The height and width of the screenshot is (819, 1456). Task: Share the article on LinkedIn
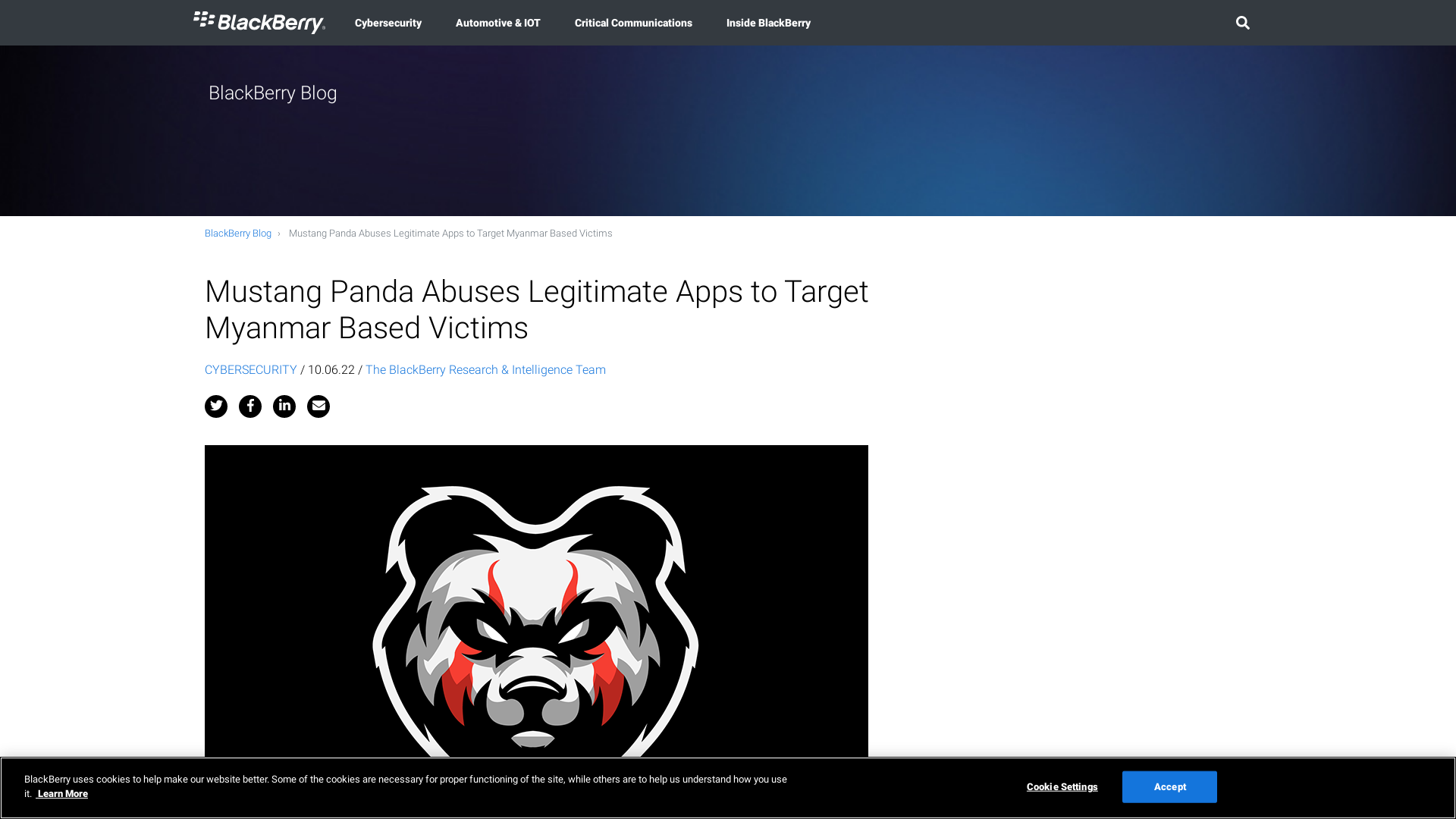pyautogui.click(x=284, y=406)
